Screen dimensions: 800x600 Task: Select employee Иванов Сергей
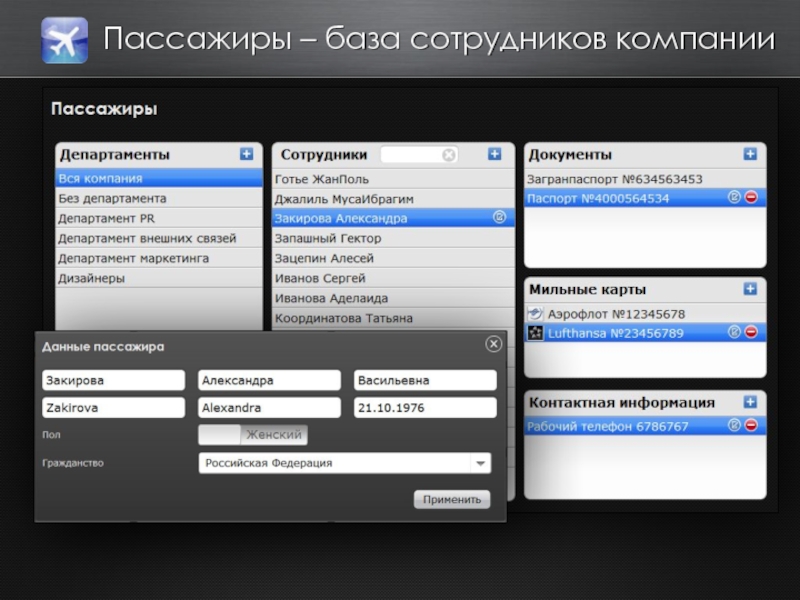[x=393, y=278]
